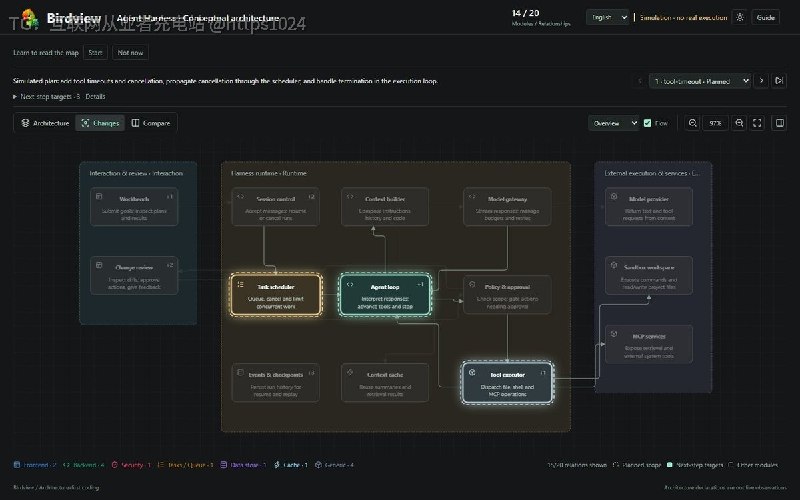Click the +1 badge on Agent loop
The height and width of the screenshot is (500, 800).
coord(420,285)
